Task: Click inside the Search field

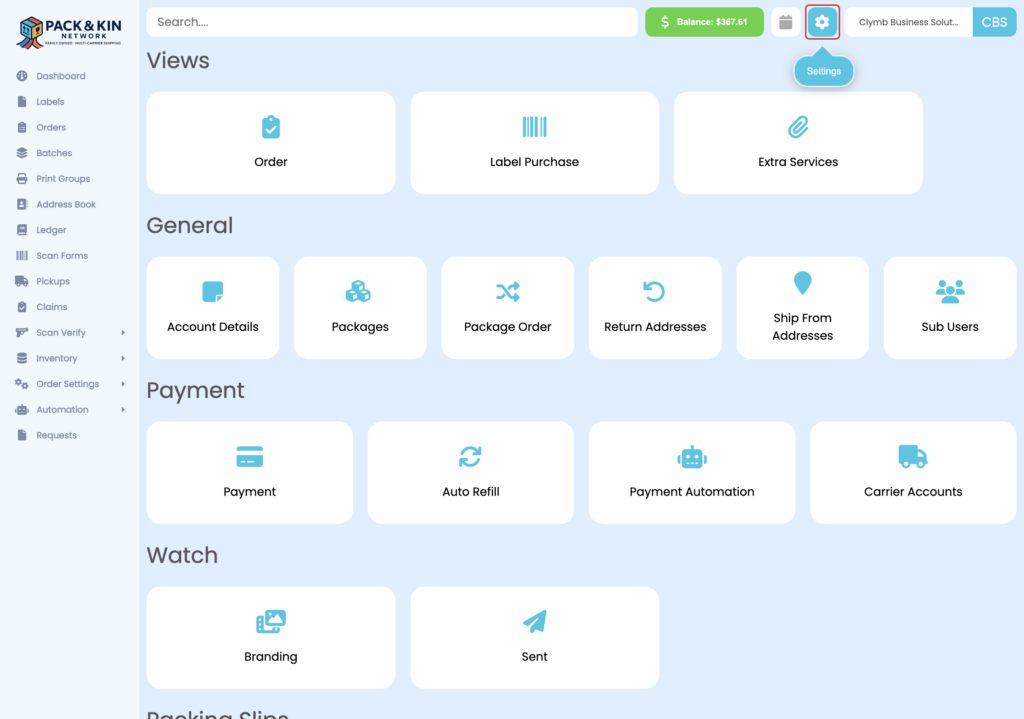Action: click(x=392, y=21)
